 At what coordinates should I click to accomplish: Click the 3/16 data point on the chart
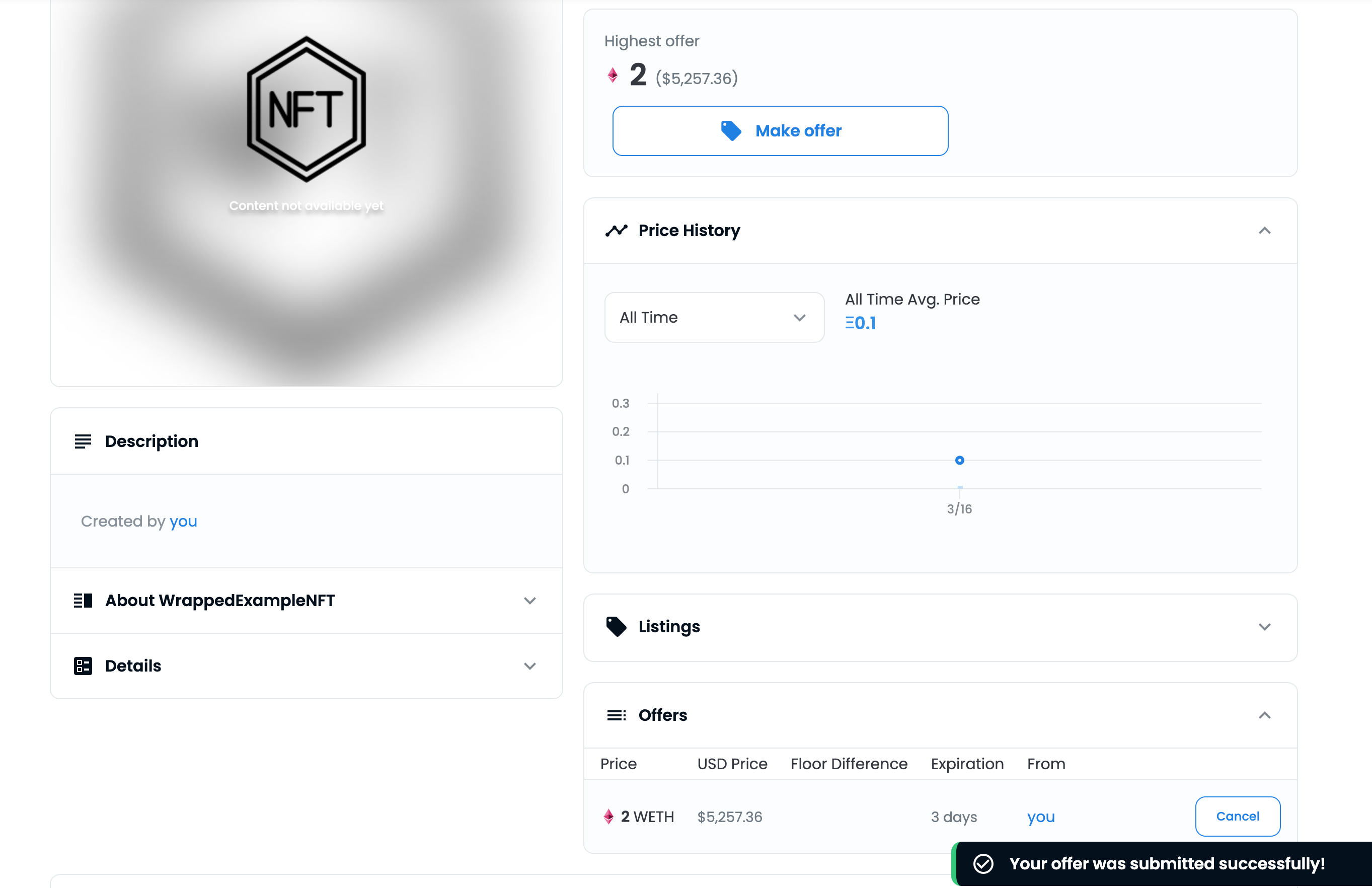click(959, 460)
